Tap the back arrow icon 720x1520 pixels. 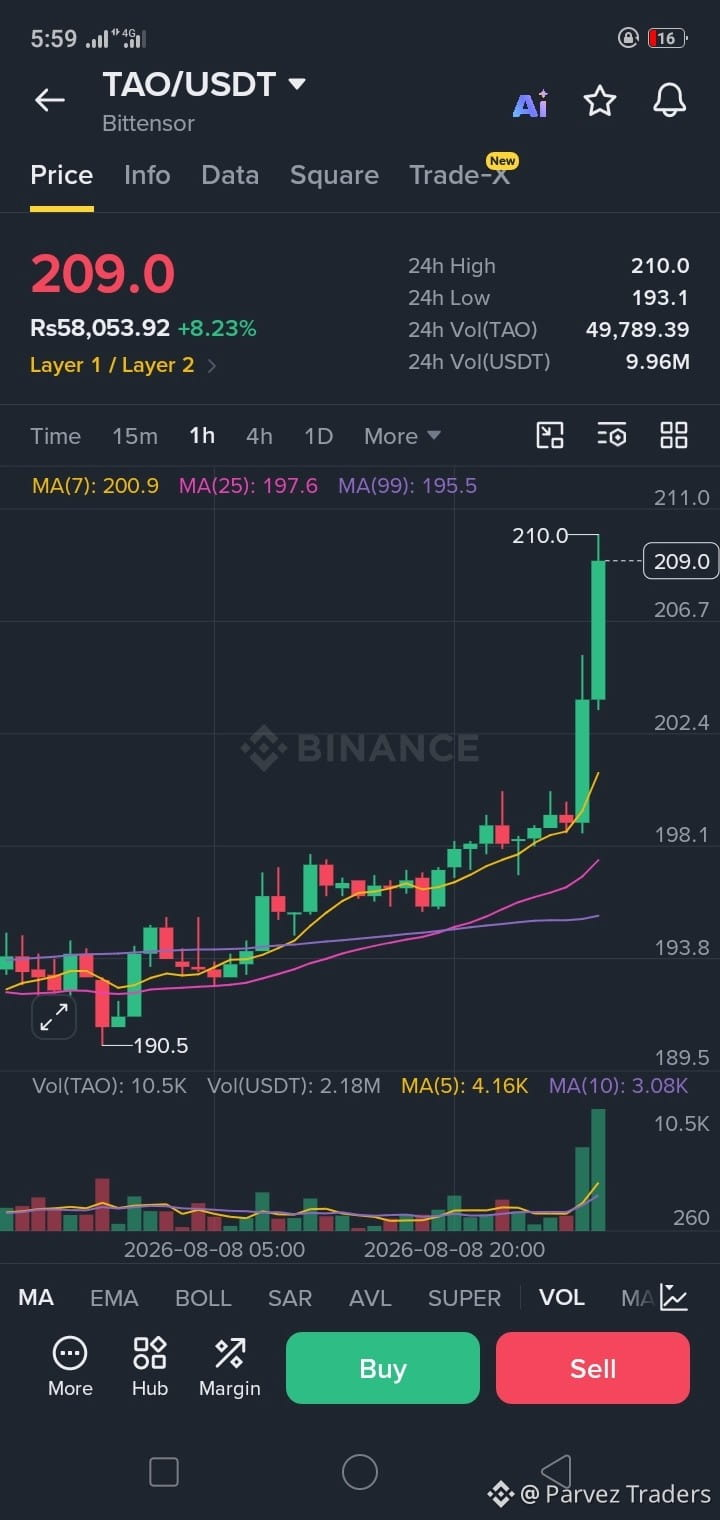49,100
